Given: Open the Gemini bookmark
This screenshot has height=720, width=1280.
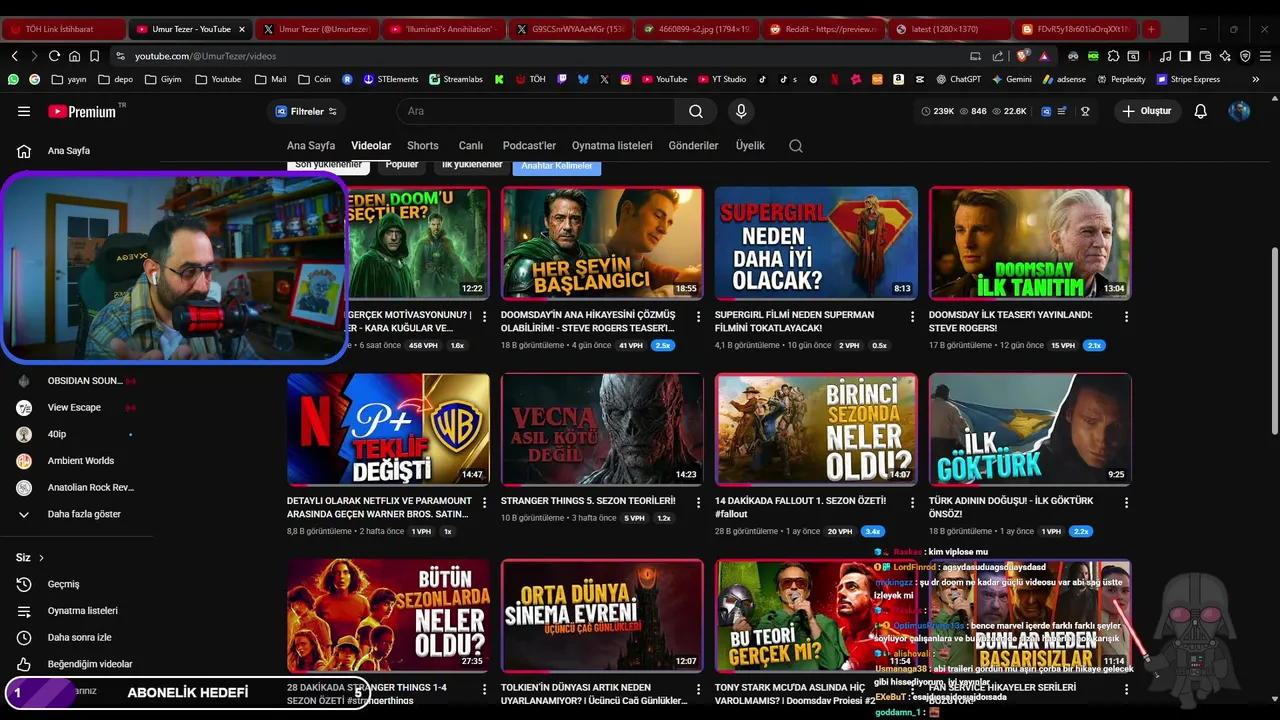Looking at the screenshot, I should click(x=1011, y=79).
